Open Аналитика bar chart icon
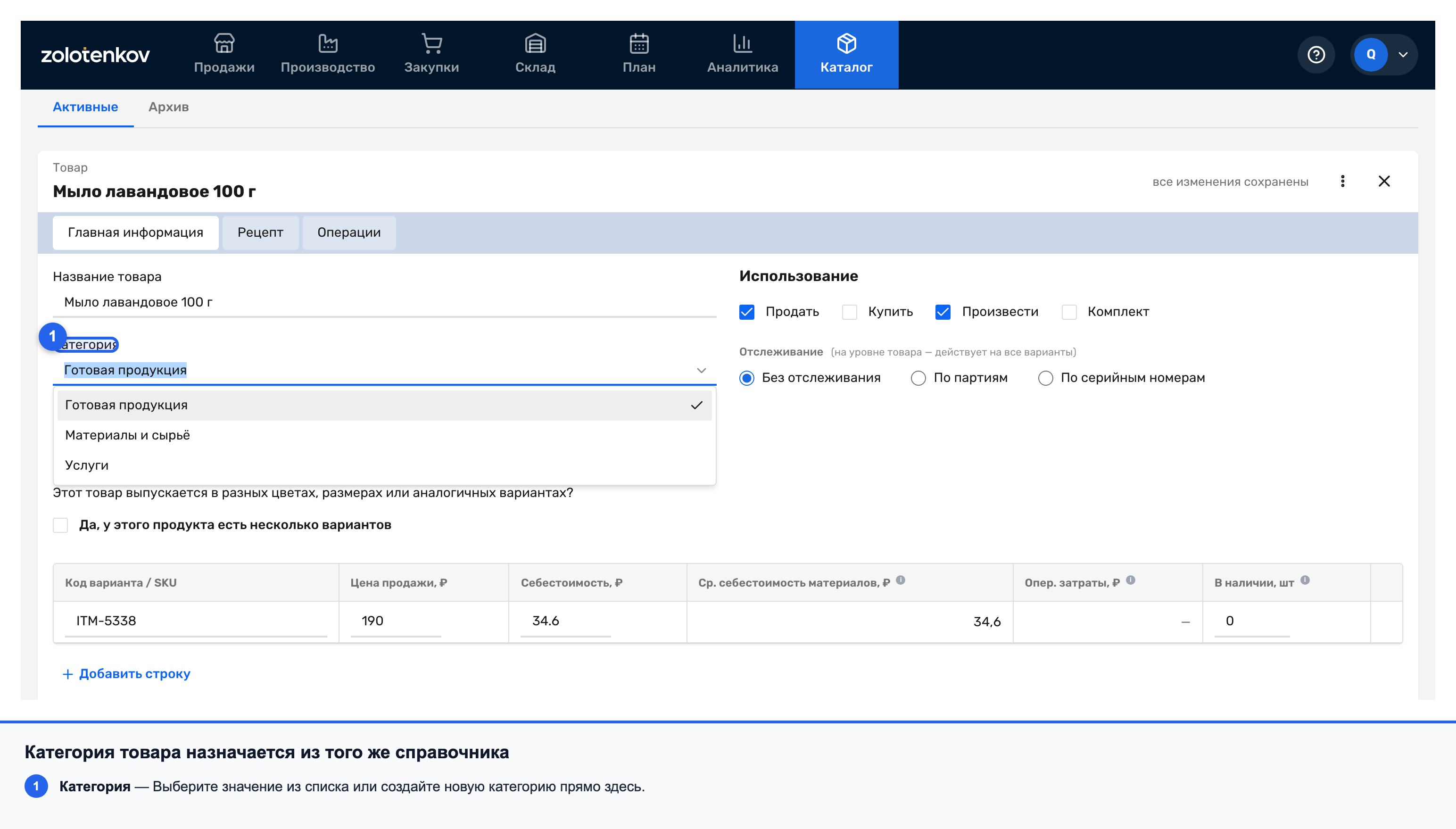Screen dimensions: 1456x829 pos(742,43)
